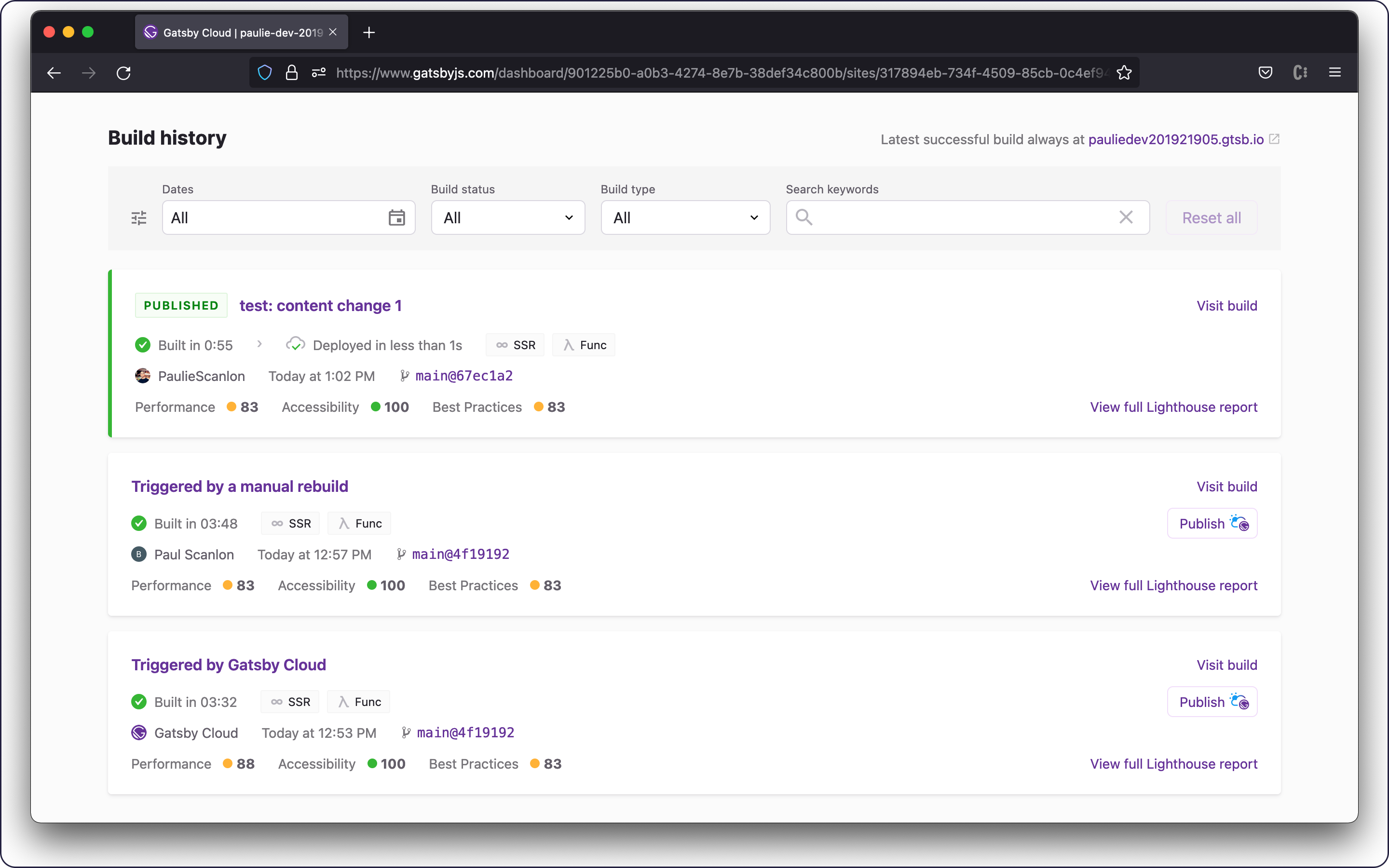Click Reset all filters
1389x868 pixels.
point(1211,217)
